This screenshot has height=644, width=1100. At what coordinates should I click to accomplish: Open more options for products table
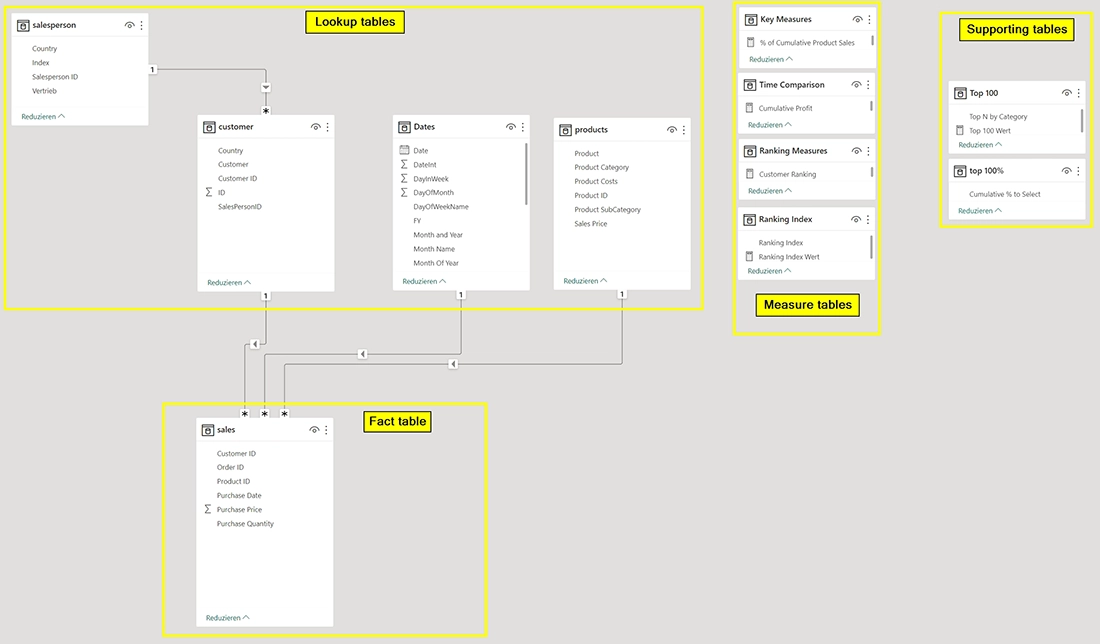tap(684, 130)
